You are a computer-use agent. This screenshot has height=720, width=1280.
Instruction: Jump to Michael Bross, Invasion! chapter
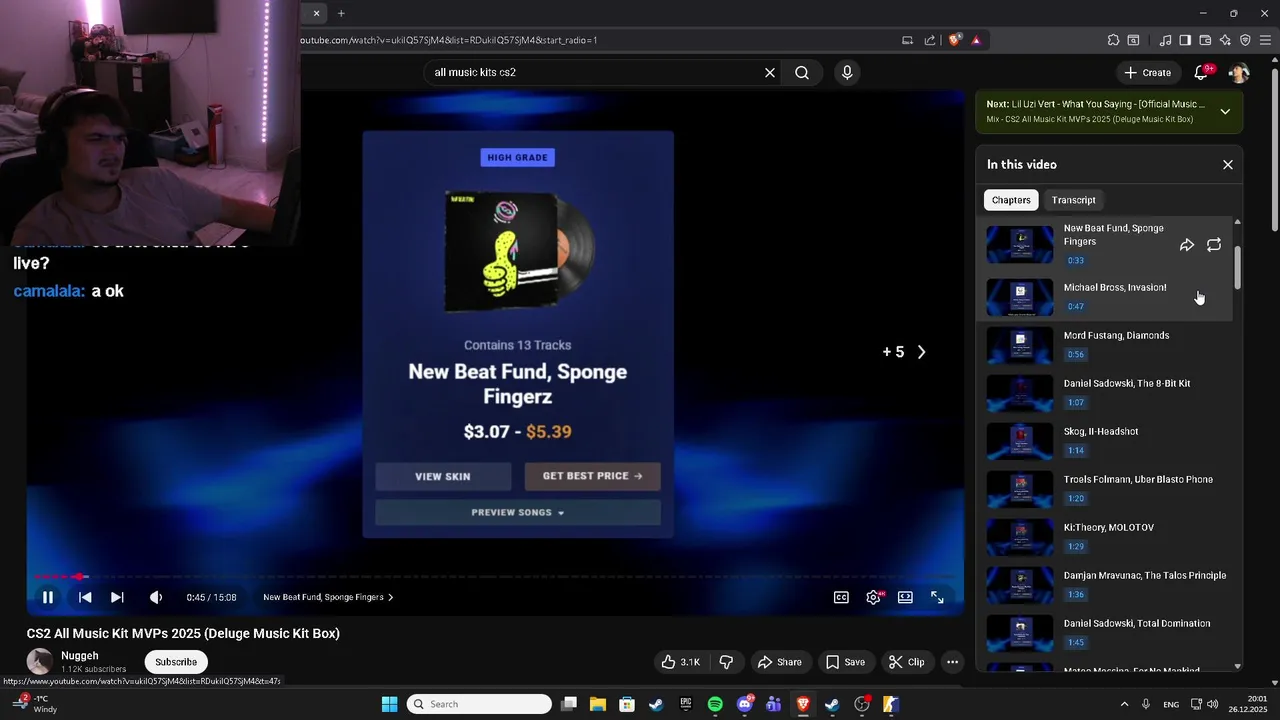click(1105, 297)
